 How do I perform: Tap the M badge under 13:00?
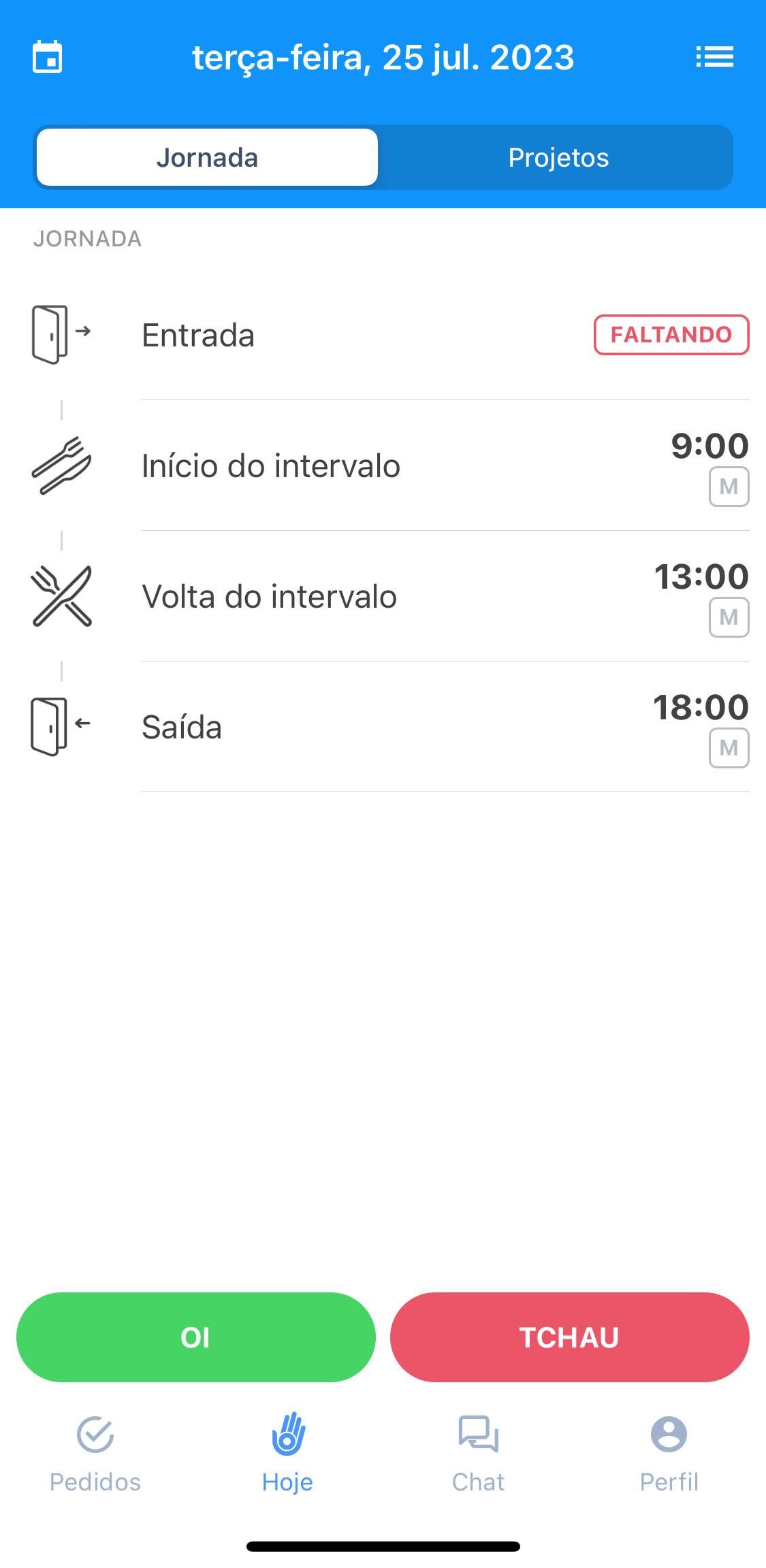(x=729, y=617)
